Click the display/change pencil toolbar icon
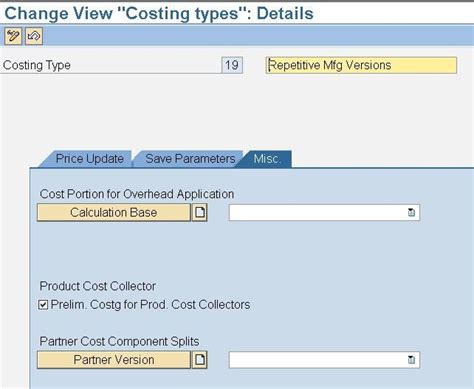This screenshot has width=474, height=389. [x=13, y=36]
